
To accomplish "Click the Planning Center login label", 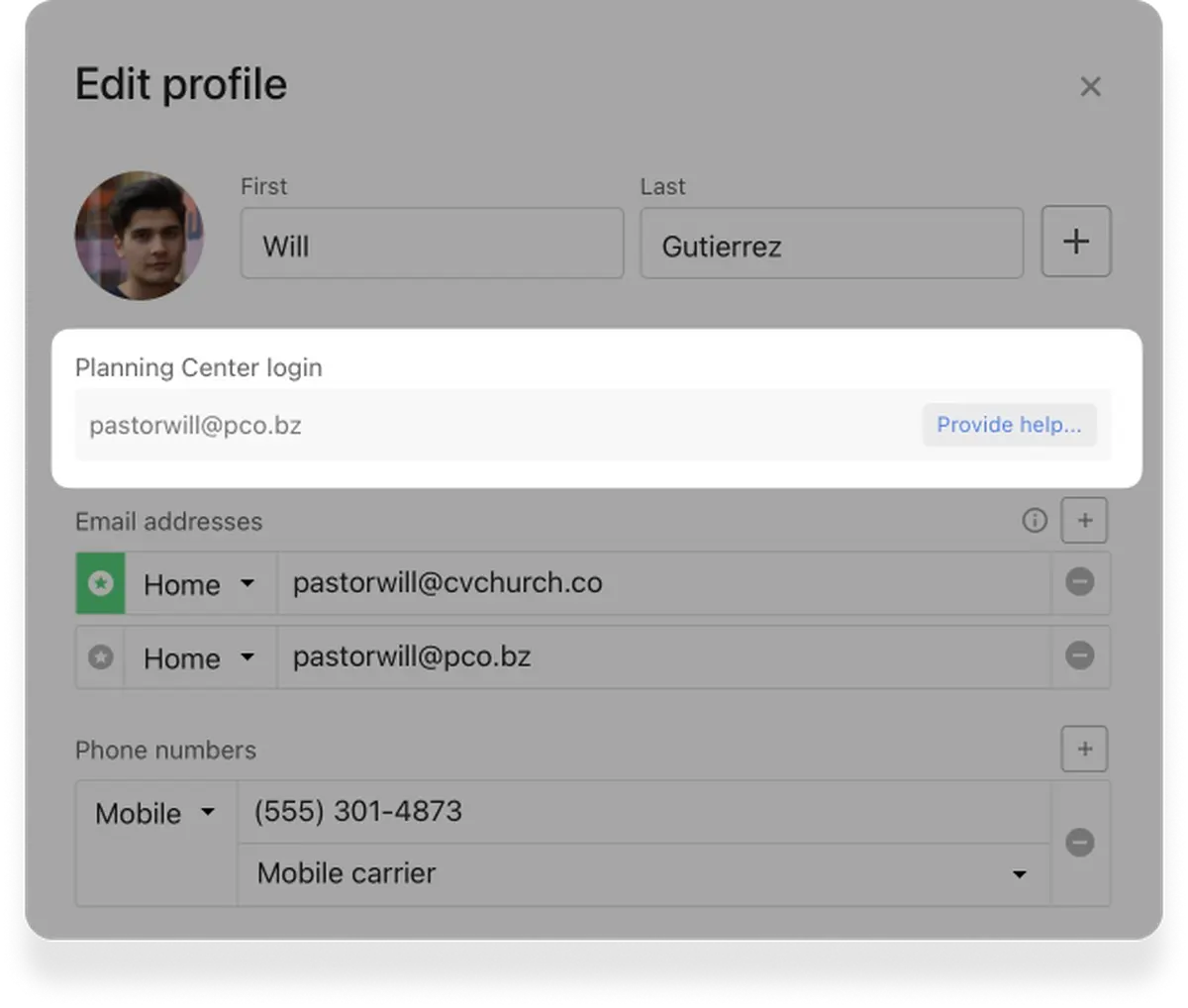I will point(199,367).
